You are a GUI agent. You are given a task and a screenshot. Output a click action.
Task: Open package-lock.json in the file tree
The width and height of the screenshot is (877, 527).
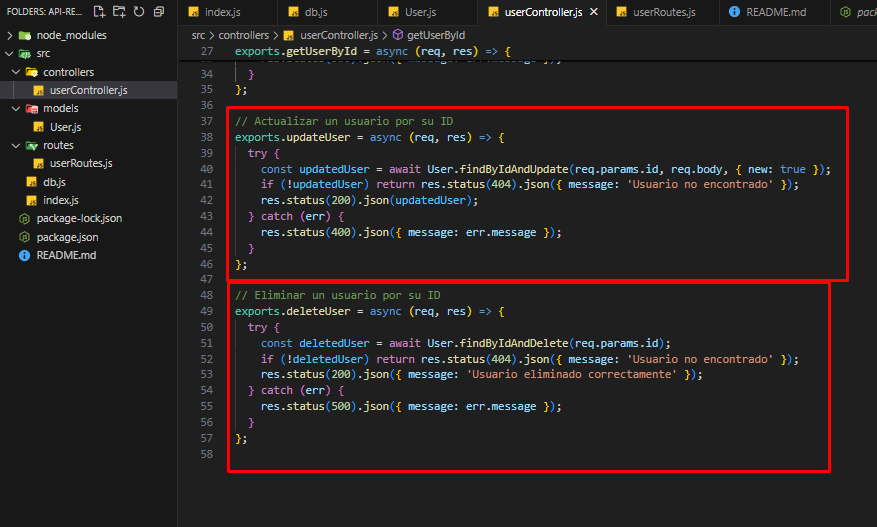pos(88,218)
